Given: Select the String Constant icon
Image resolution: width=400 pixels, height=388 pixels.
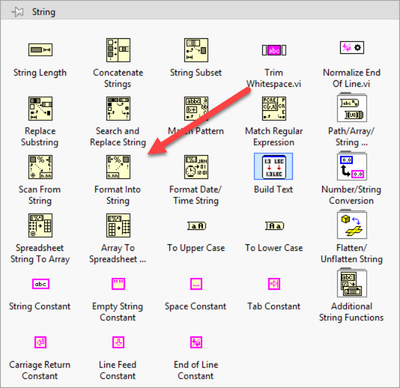Looking at the screenshot, I should [x=41, y=284].
